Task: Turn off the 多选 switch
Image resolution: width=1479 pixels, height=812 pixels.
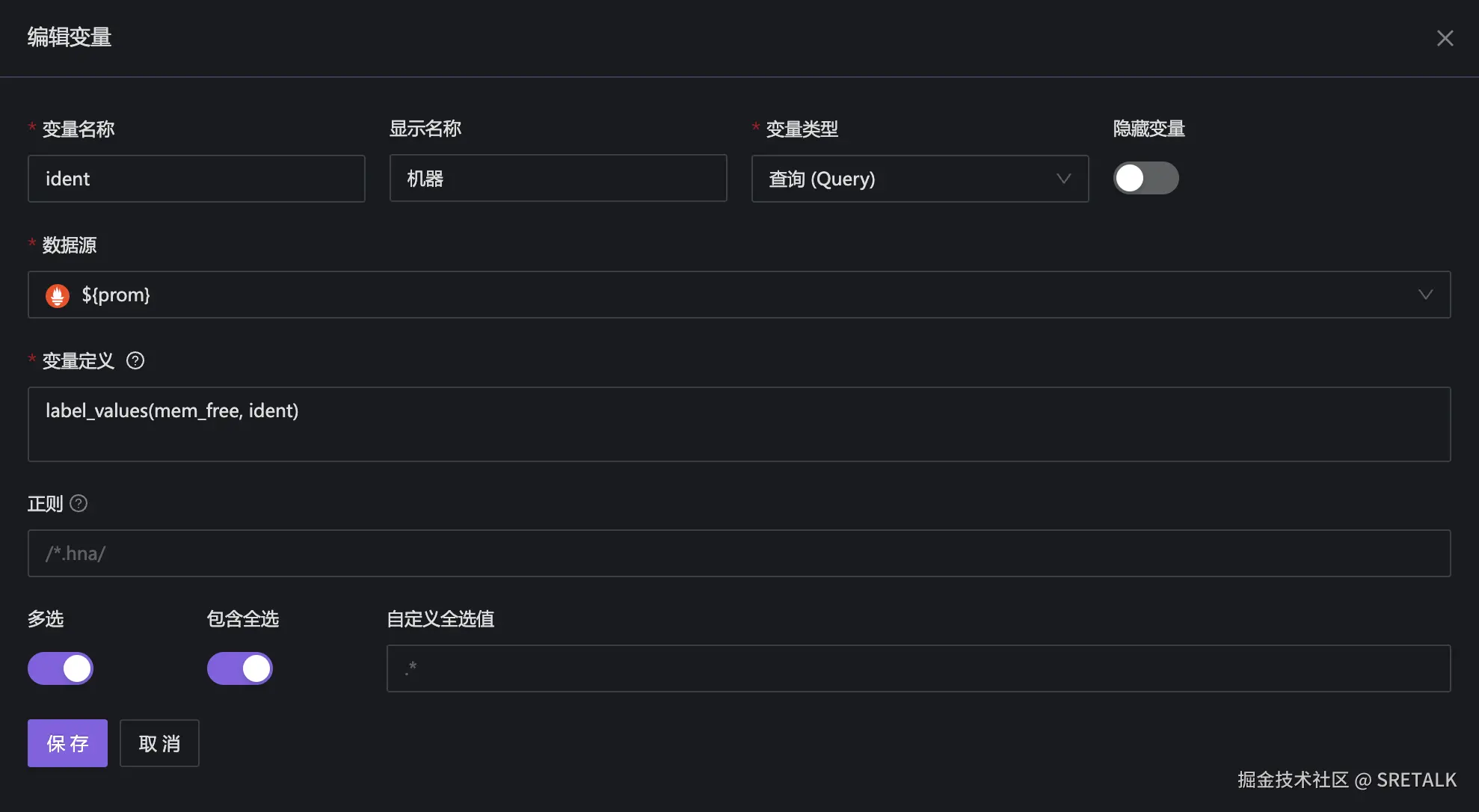Action: (61, 668)
